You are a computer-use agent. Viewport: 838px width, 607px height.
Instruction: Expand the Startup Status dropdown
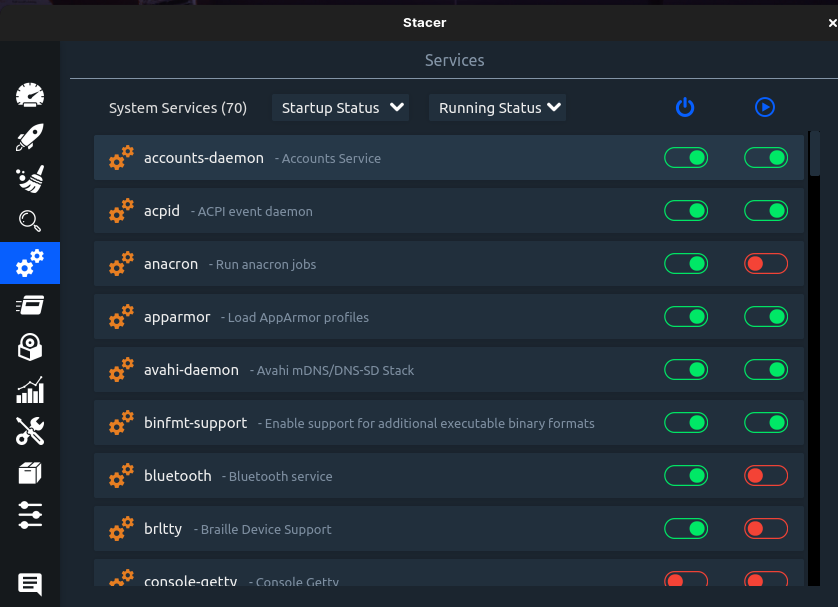click(340, 108)
